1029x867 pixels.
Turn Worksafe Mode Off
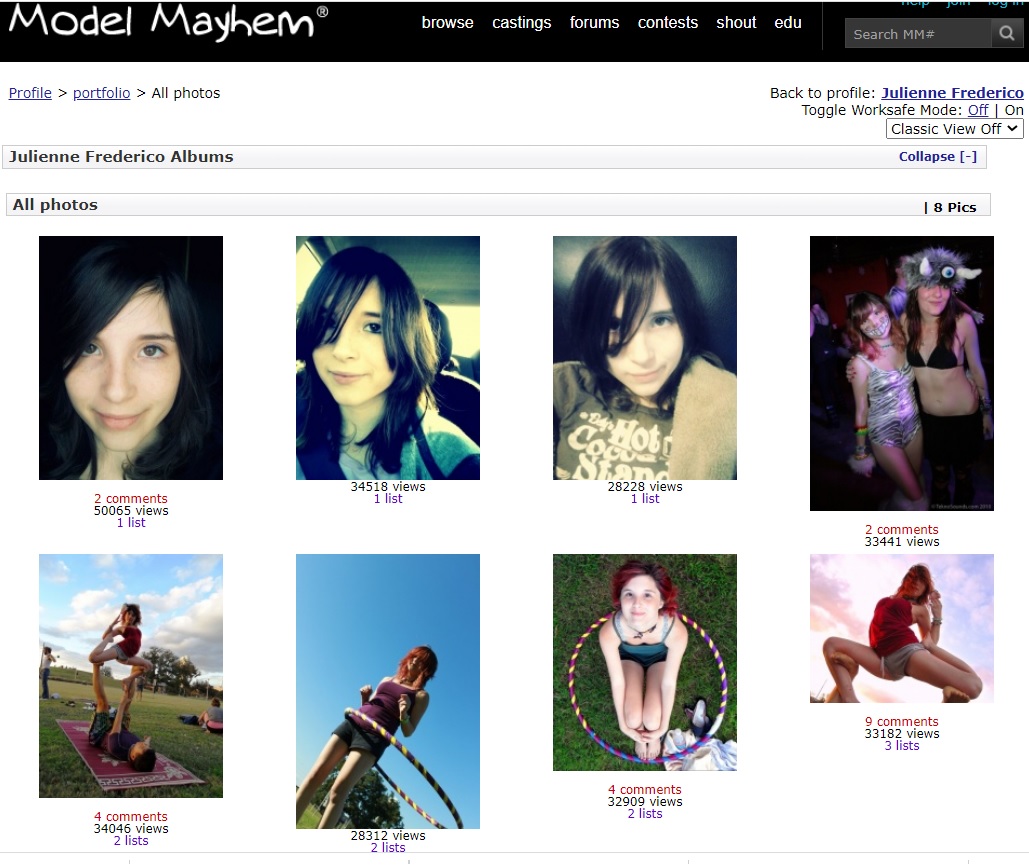[x=978, y=110]
